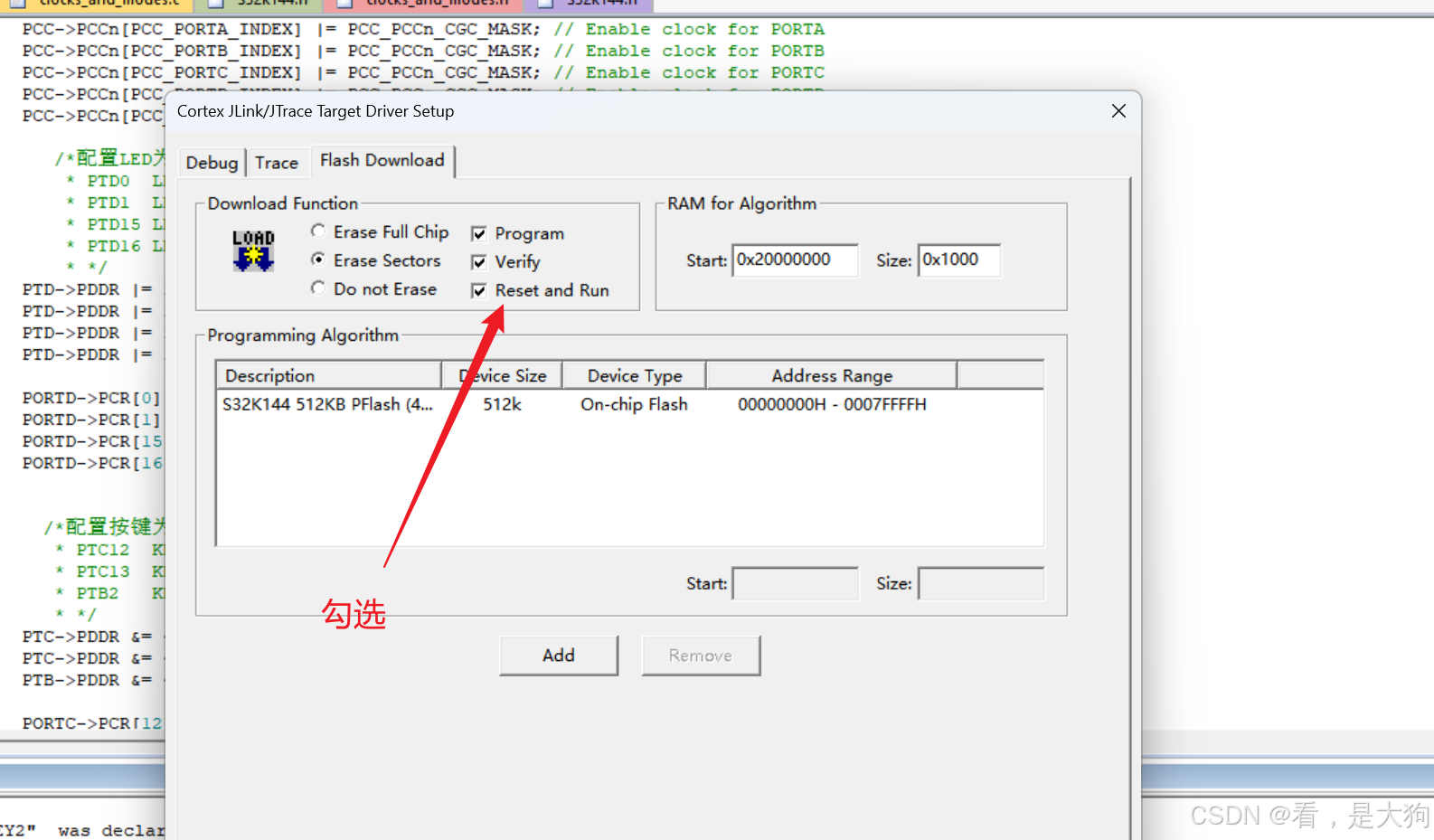Click the Add algorithm button
Viewport: 1434px width, 840px height.
pos(559,656)
